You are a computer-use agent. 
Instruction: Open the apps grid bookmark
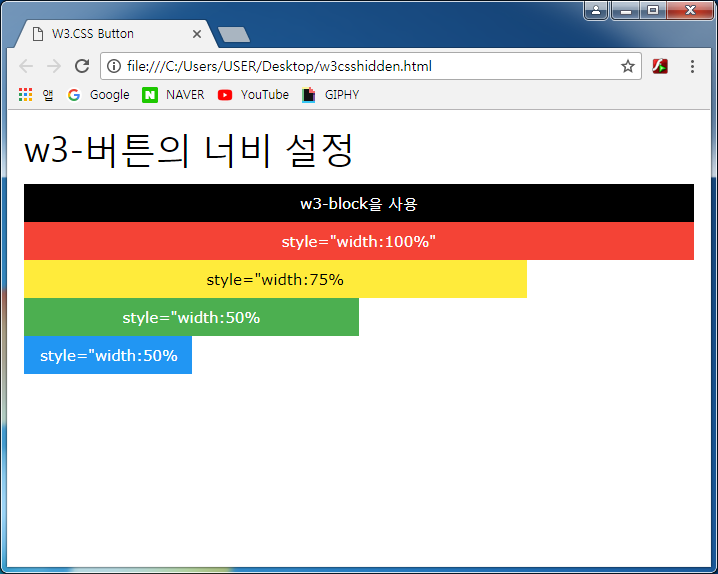[36, 95]
